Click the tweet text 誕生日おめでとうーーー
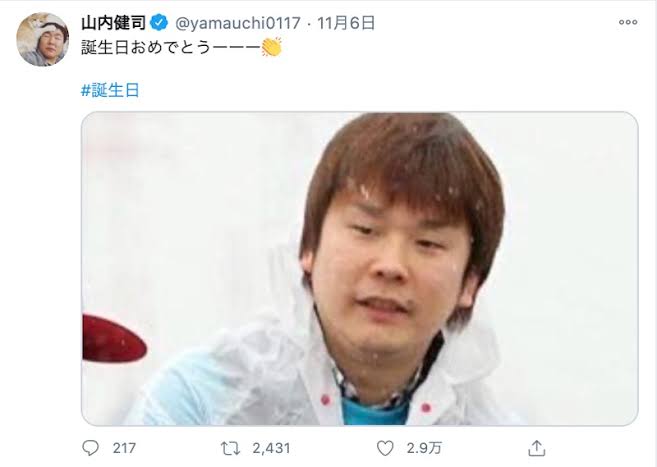 (171, 47)
